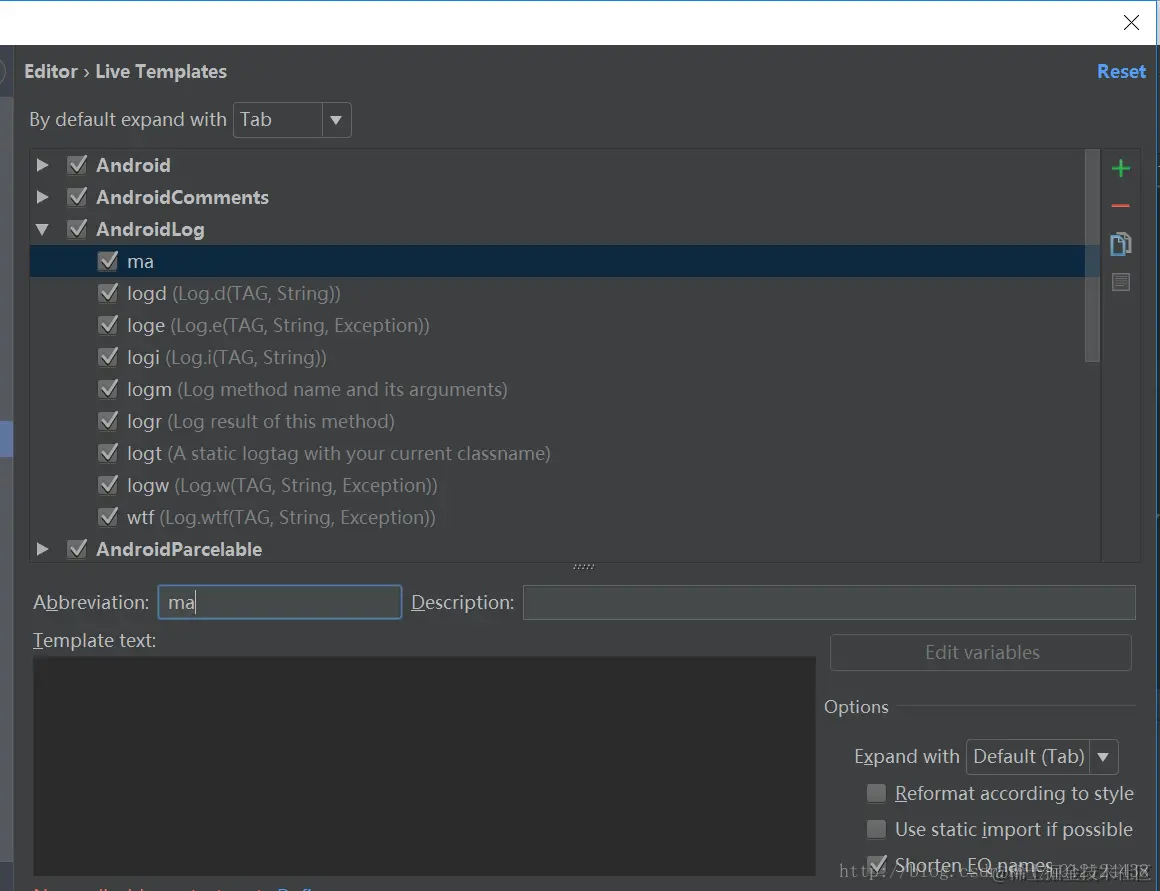Disable the logw template checkbox
The width and height of the screenshot is (1160, 891).
(108, 485)
